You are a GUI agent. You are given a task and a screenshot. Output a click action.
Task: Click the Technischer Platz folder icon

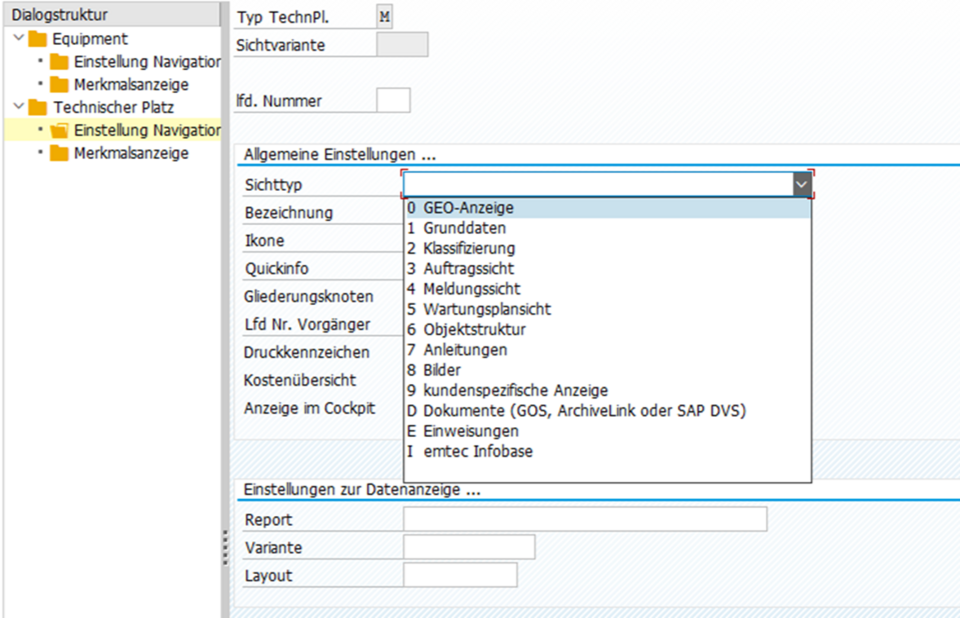tap(38, 107)
